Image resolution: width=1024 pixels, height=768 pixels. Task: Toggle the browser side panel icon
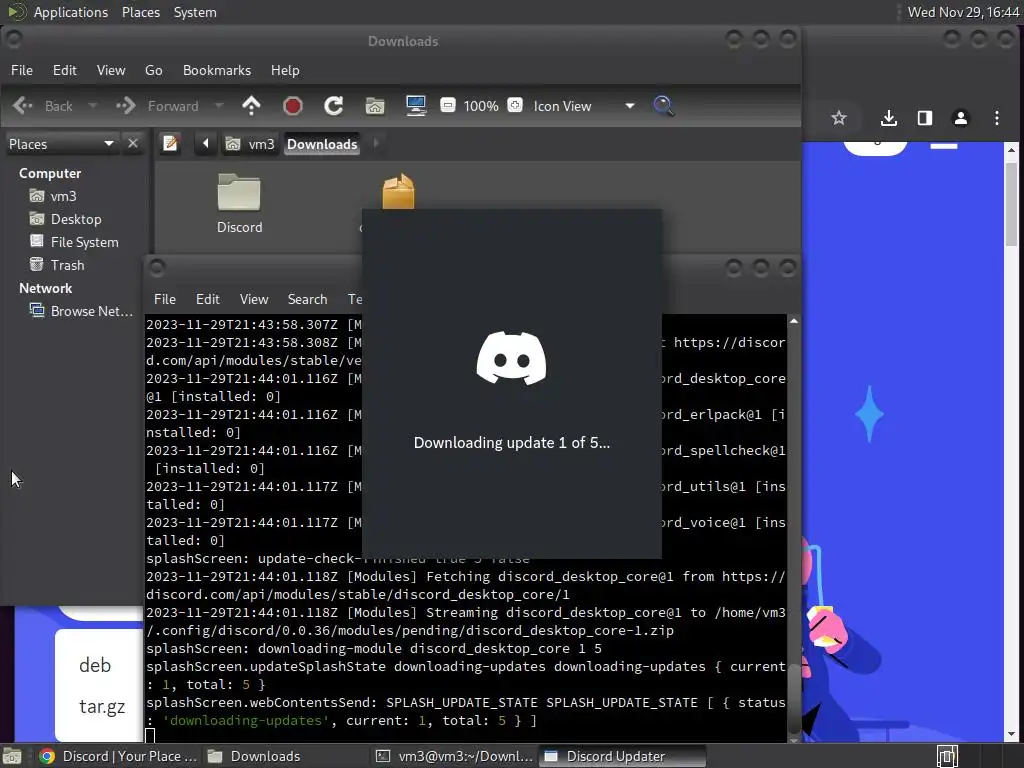coord(925,118)
